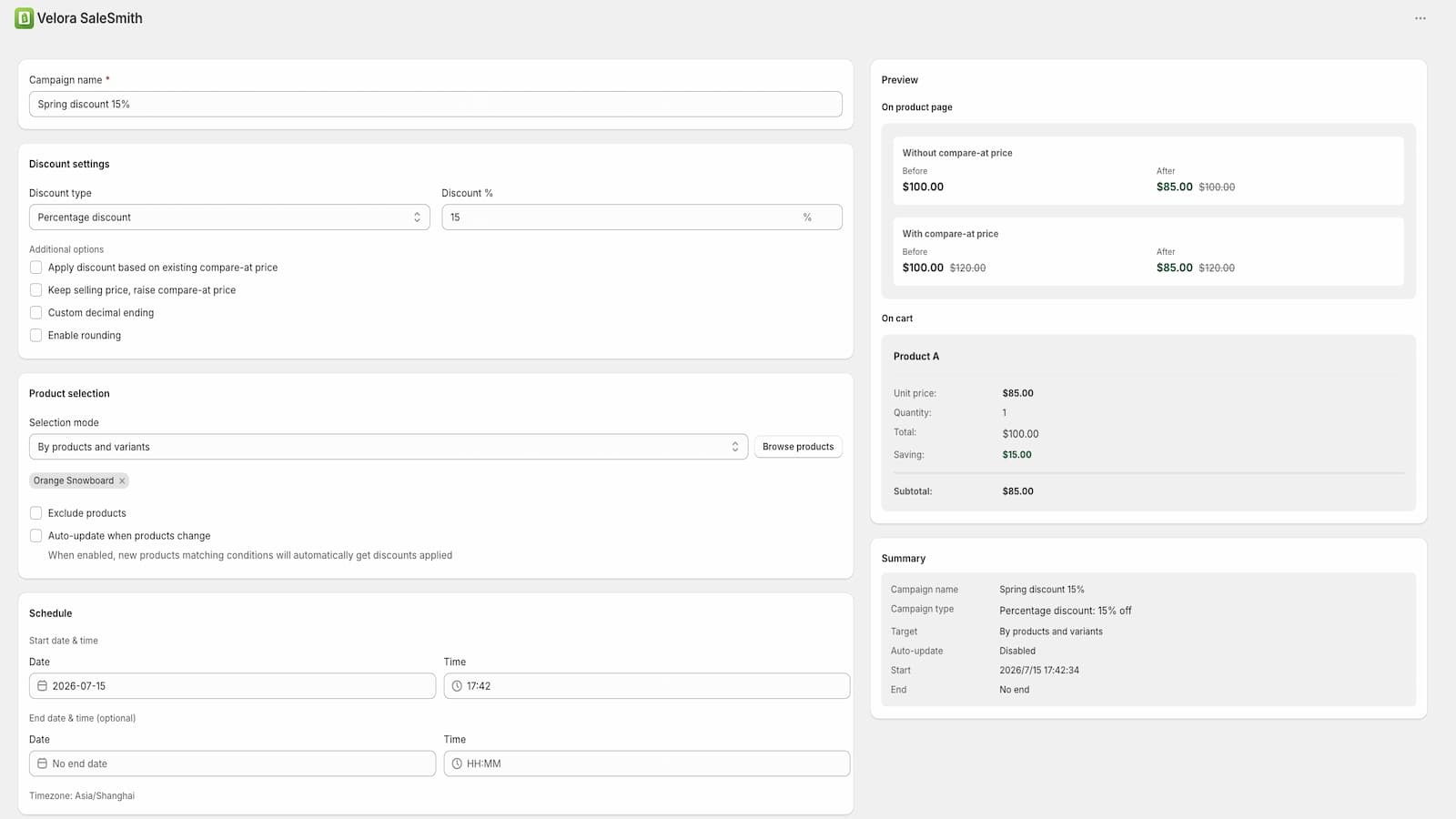
Task: Click the struck-through $120.00 After price
Action: pyautogui.click(x=1217, y=268)
